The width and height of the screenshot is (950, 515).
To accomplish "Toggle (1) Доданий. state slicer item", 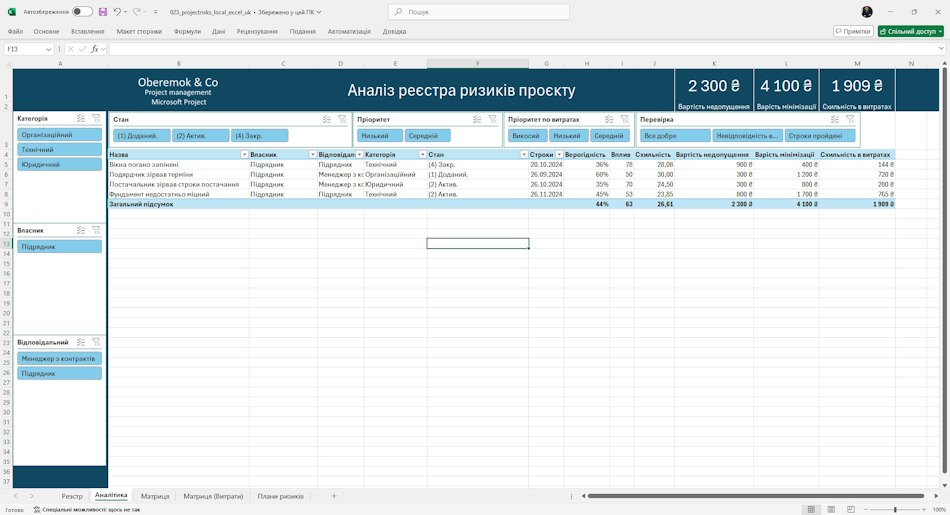I will click(142, 136).
